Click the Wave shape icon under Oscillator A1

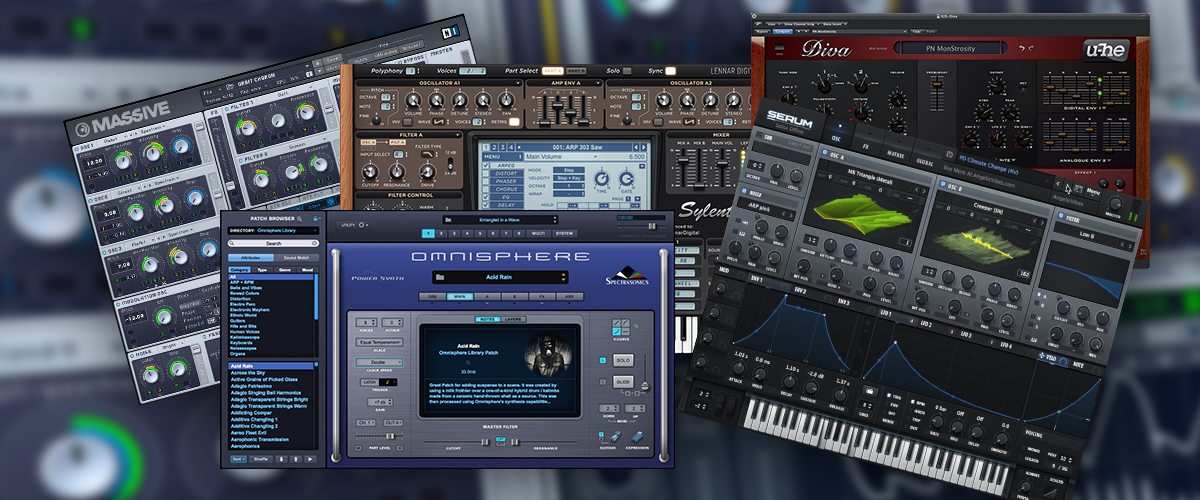(439, 122)
